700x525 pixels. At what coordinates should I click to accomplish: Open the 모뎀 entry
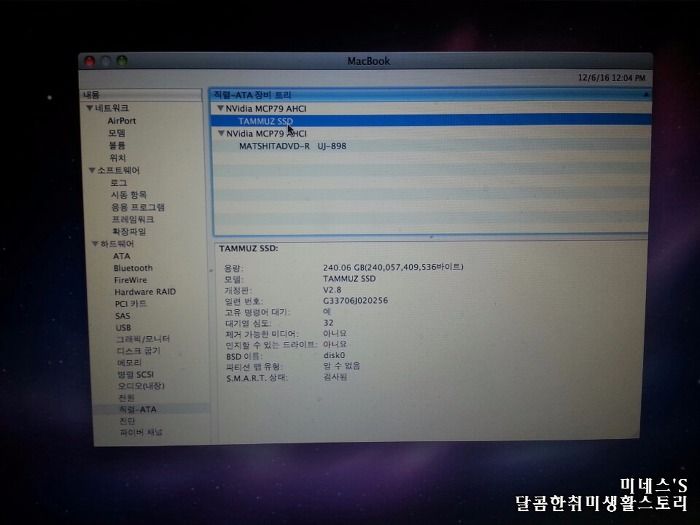click(x=117, y=133)
